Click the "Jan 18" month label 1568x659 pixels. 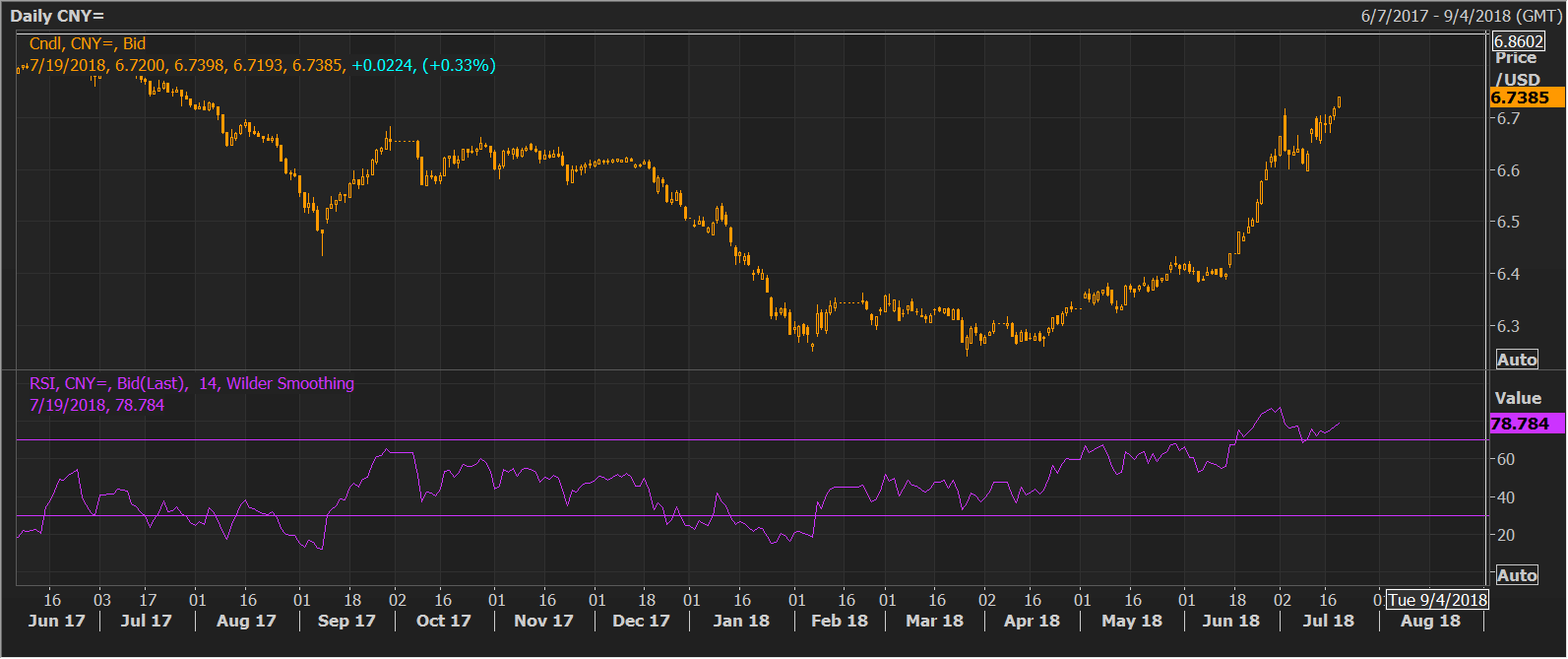pos(741,621)
